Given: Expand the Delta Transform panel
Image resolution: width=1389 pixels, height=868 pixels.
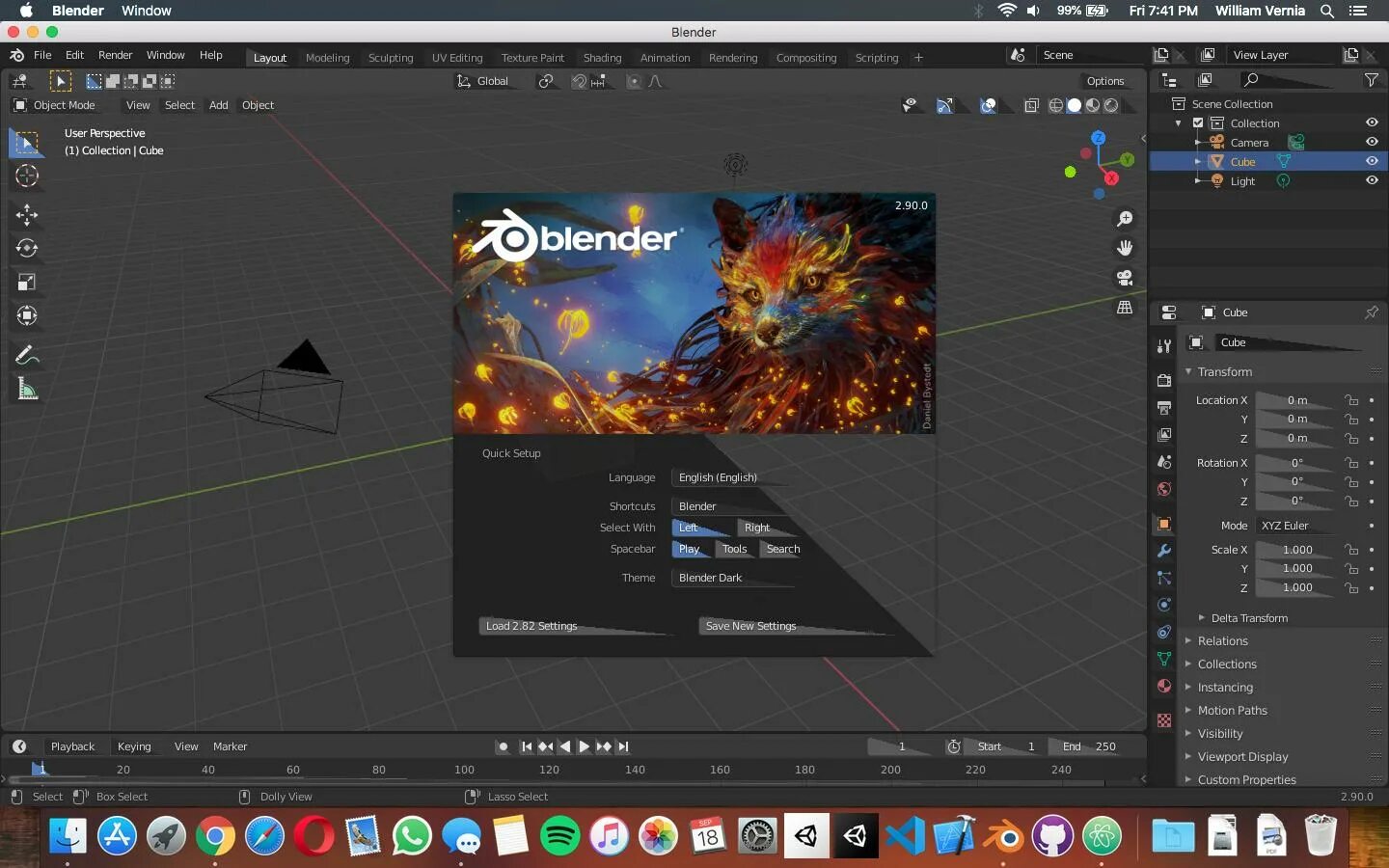Looking at the screenshot, I should pyautogui.click(x=1248, y=618).
